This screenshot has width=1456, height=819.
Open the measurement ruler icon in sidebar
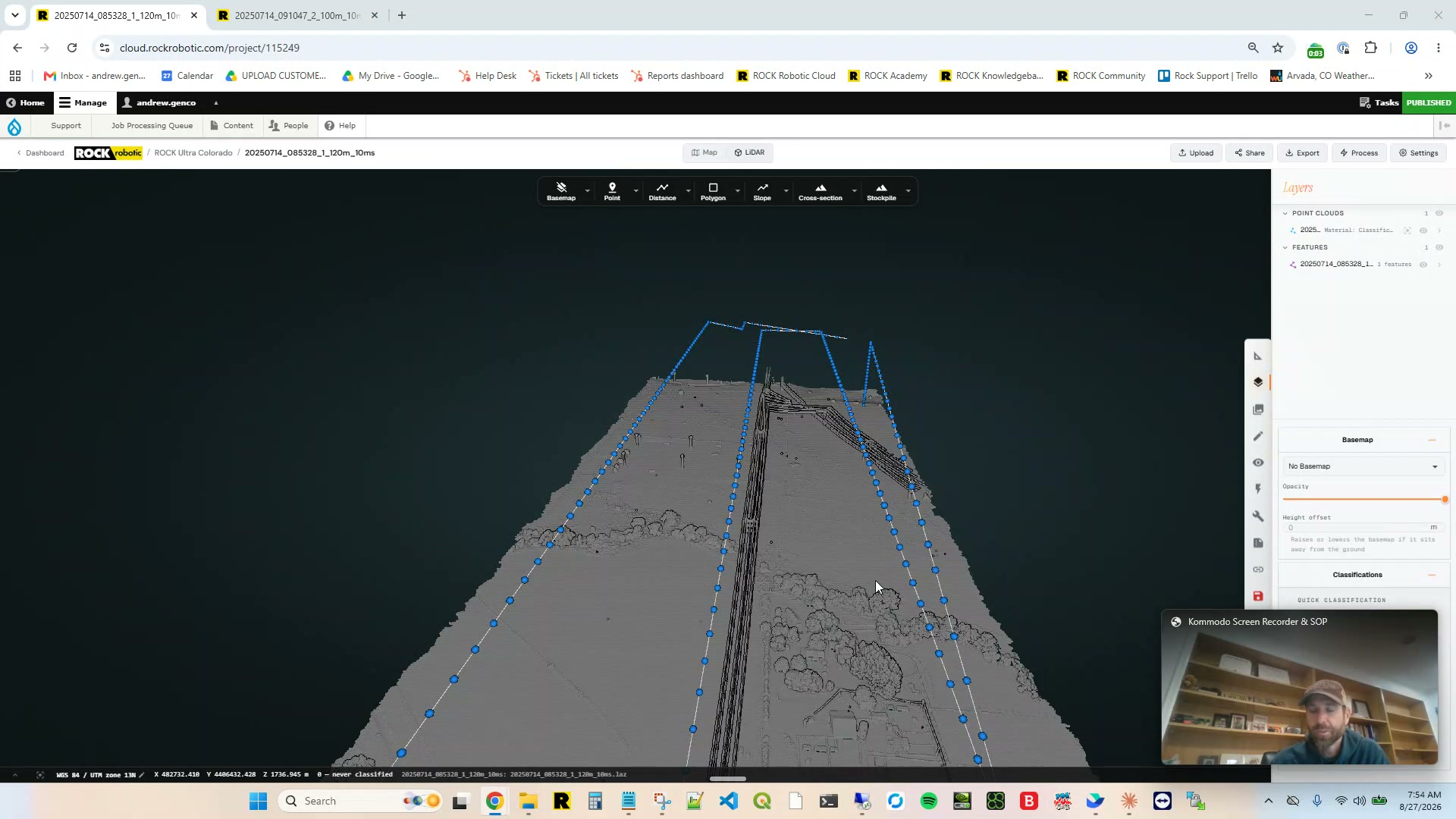pyautogui.click(x=1258, y=356)
